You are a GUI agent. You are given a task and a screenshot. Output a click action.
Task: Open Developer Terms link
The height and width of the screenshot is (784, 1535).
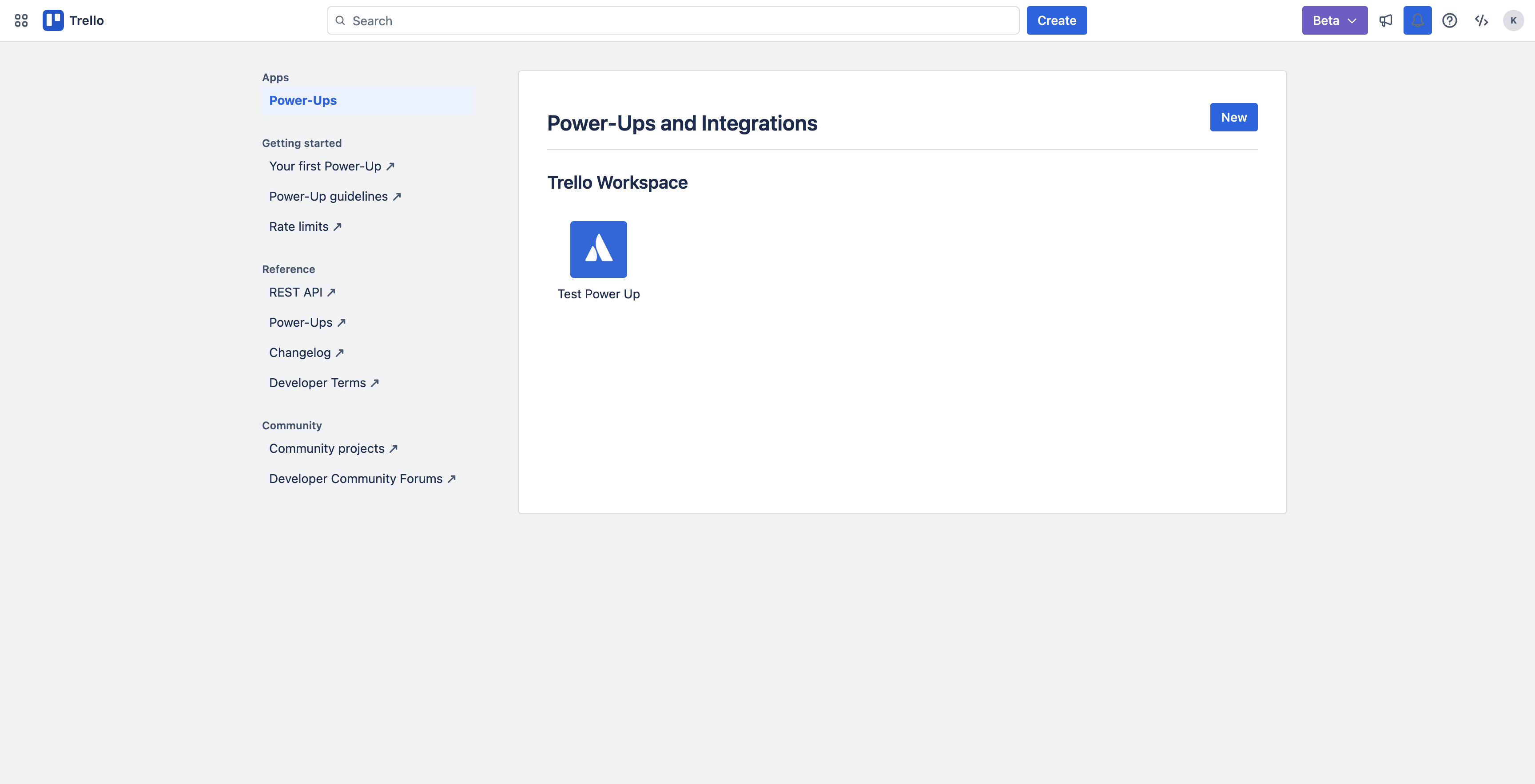point(323,383)
